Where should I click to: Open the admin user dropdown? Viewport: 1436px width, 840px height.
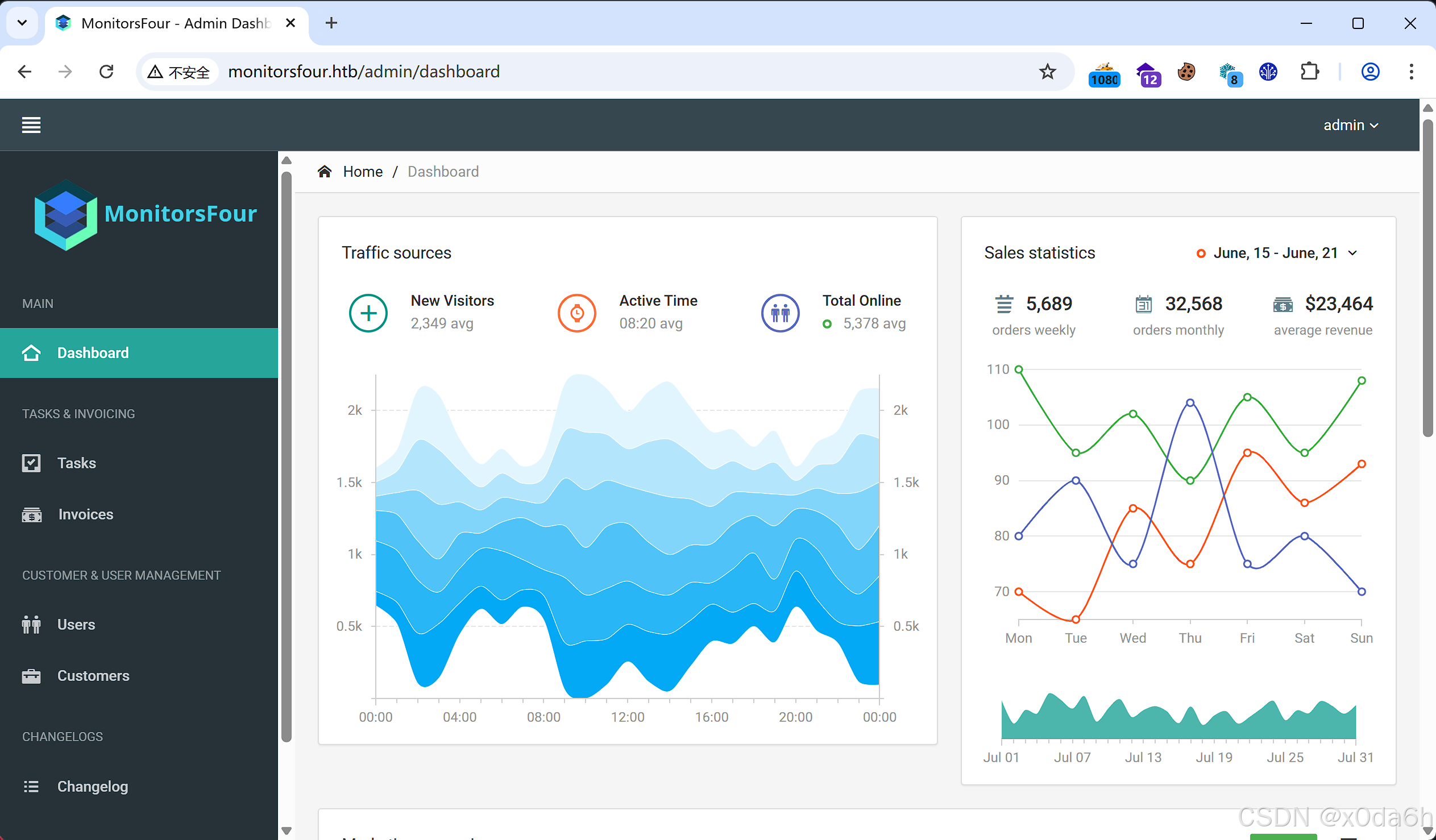point(1351,125)
